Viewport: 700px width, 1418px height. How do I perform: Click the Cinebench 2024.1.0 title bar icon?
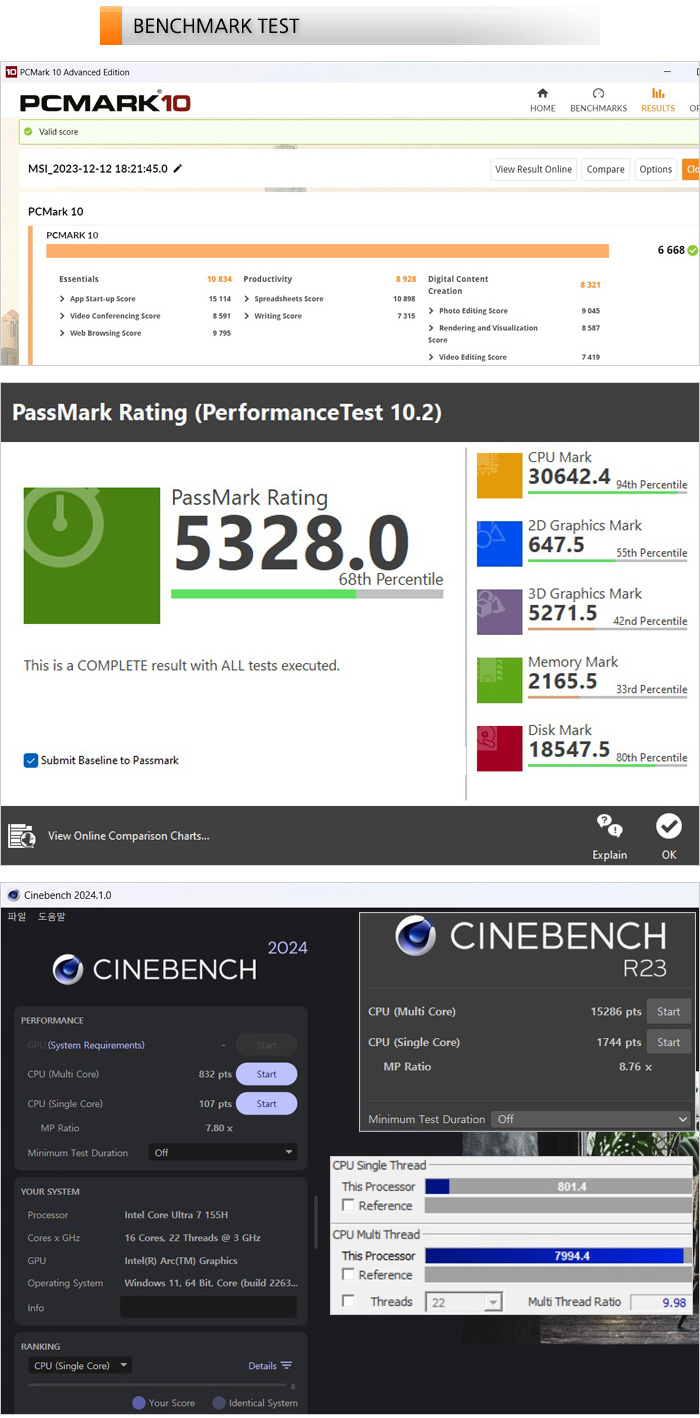[12, 896]
